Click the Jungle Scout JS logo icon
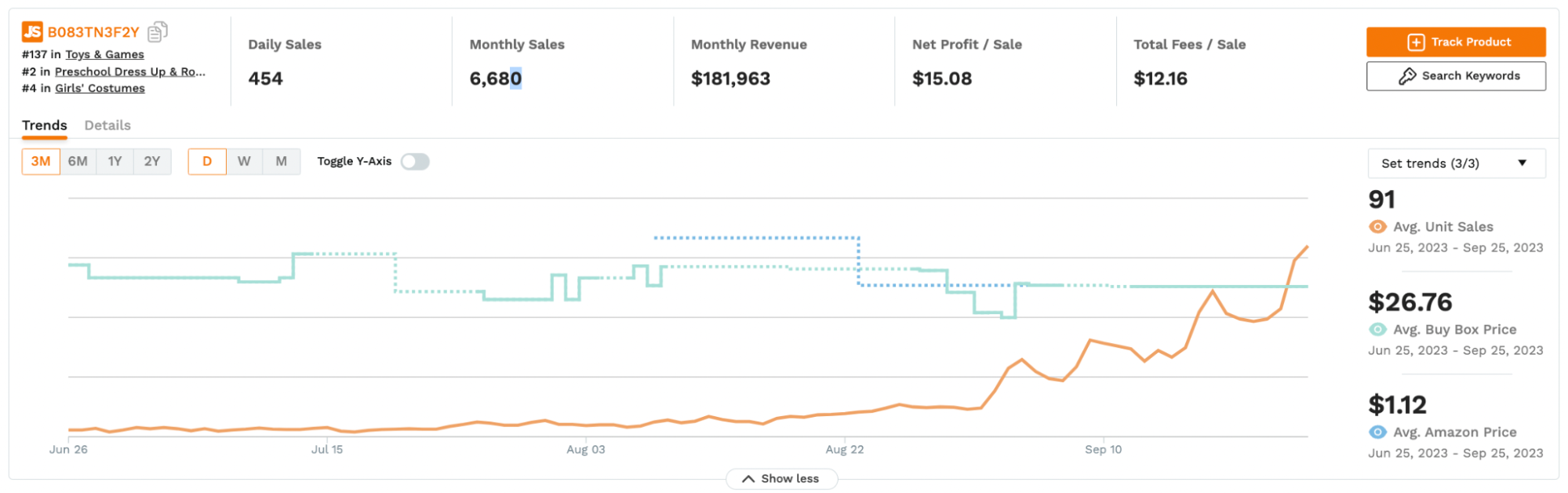The width and height of the screenshot is (1568, 493). [x=32, y=32]
